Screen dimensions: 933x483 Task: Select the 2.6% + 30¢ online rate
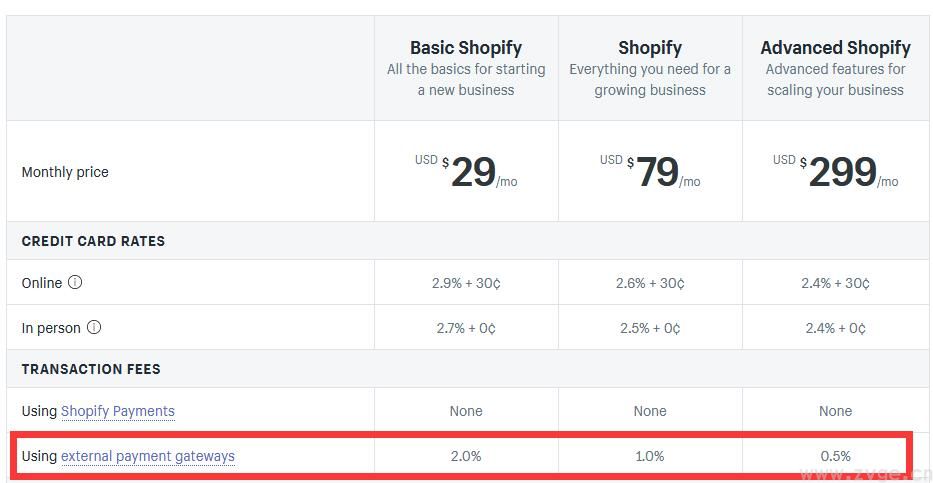point(650,284)
